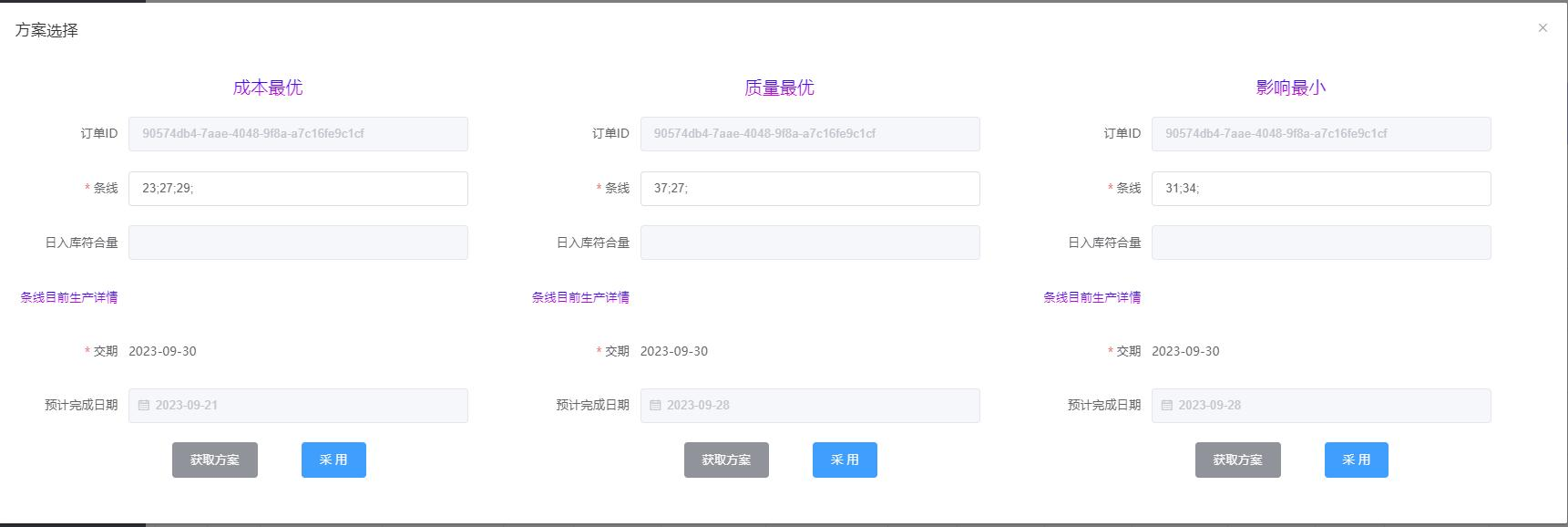Open 条线目前生产详情 link under 成本最优
The width and height of the screenshot is (1568, 527).
[69, 297]
